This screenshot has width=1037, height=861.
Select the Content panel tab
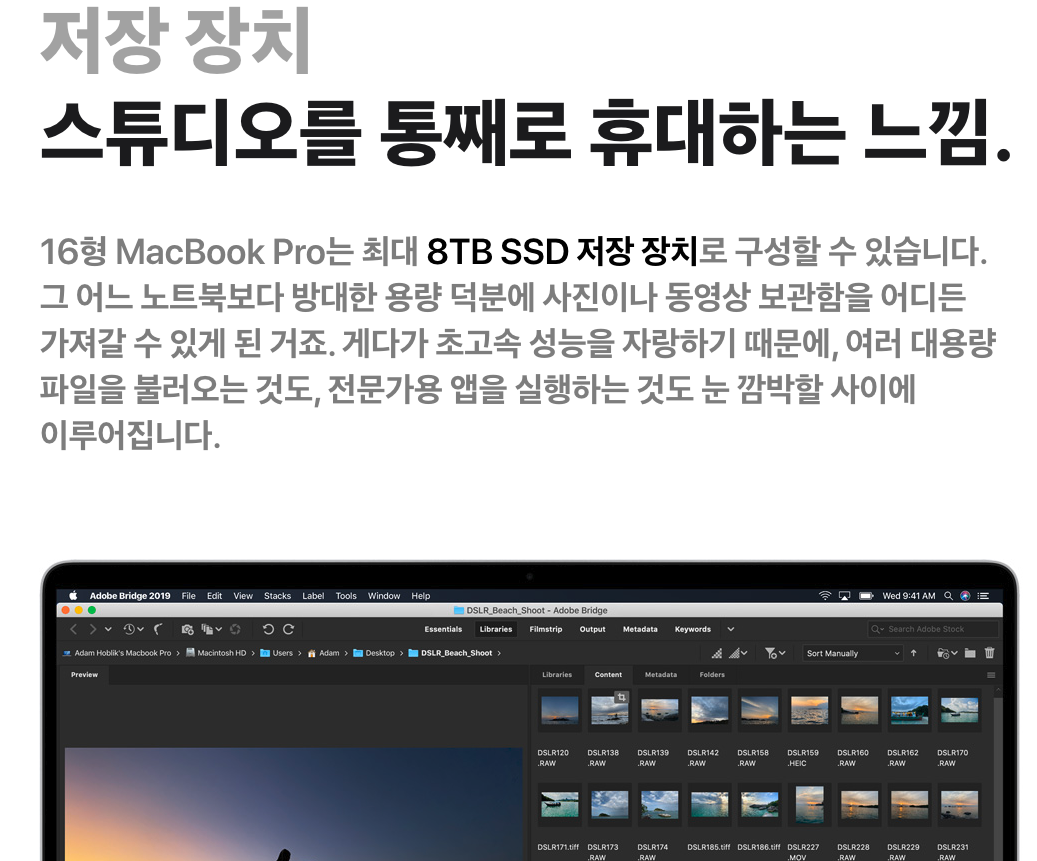point(608,675)
